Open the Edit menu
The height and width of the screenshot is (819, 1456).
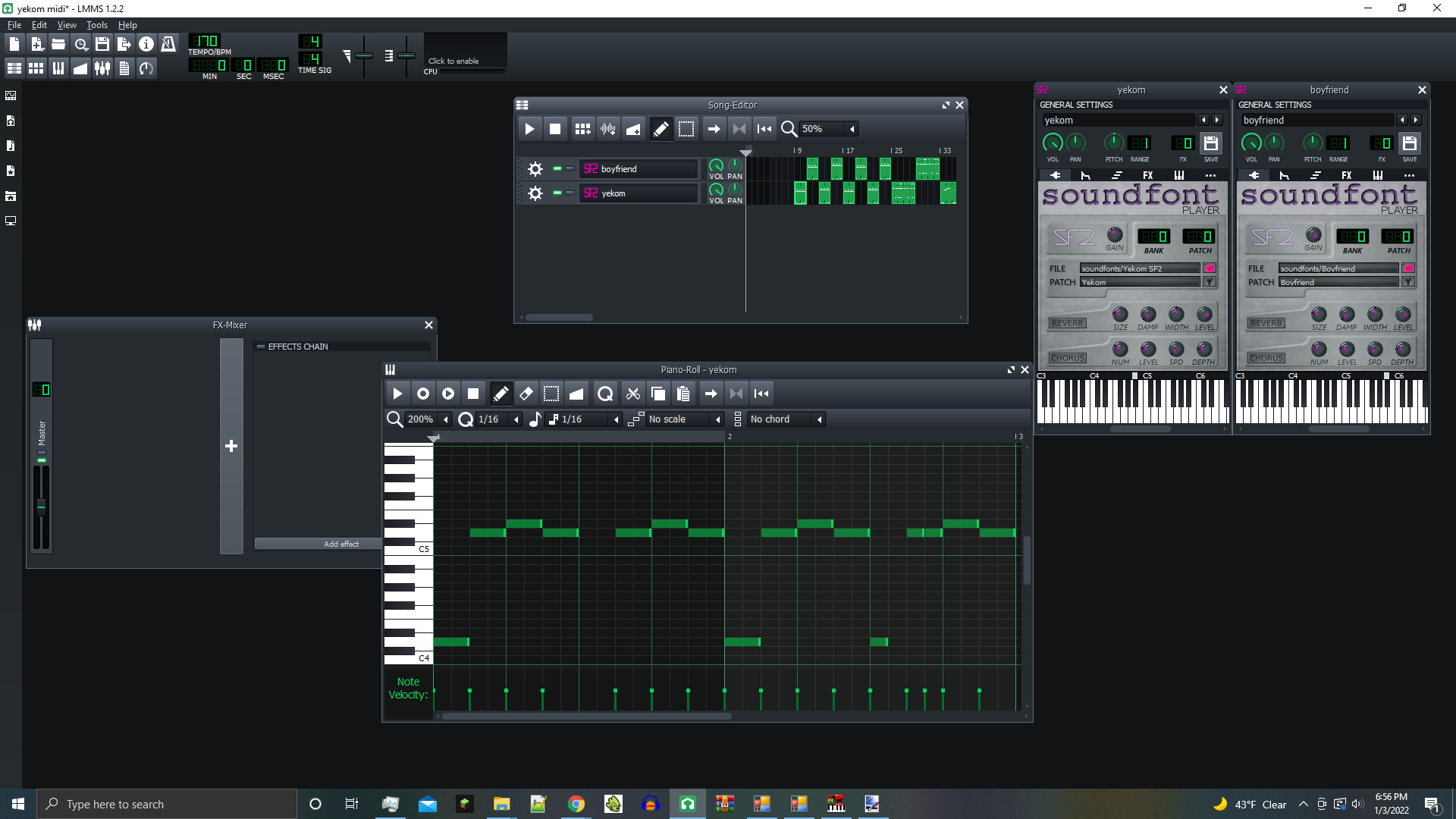tap(39, 25)
